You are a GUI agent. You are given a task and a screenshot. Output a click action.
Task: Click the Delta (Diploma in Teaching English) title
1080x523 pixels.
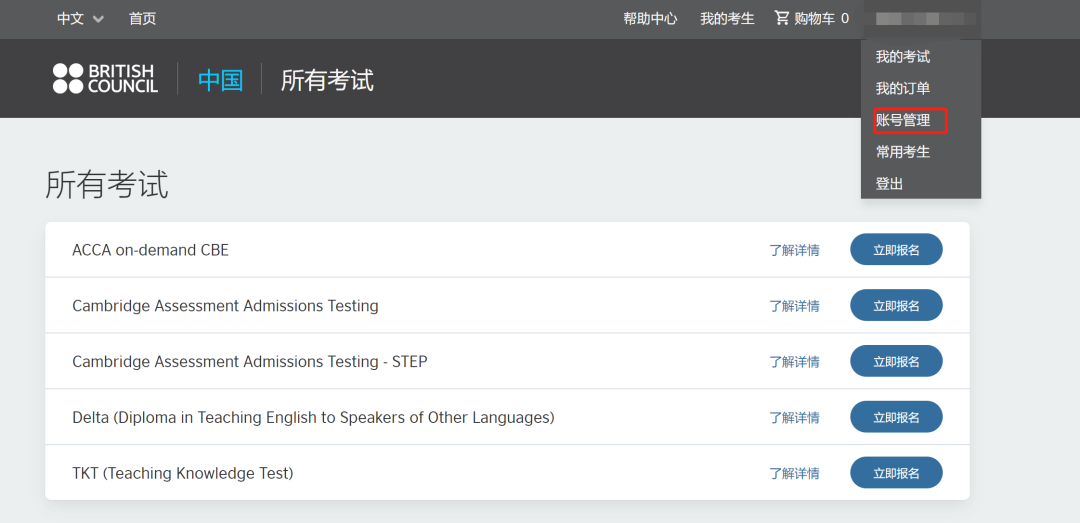tap(313, 418)
